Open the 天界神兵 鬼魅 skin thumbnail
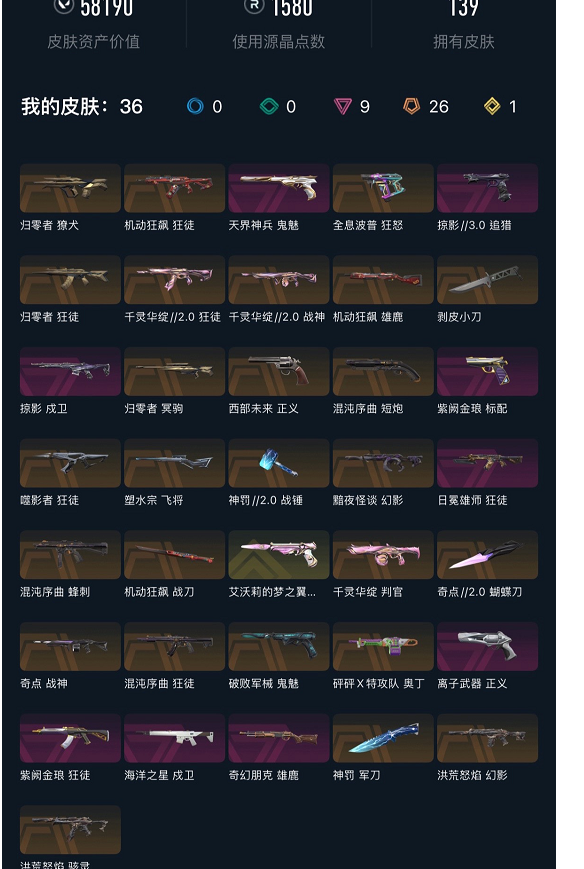This screenshot has height=869, width=584. [x=279, y=188]
